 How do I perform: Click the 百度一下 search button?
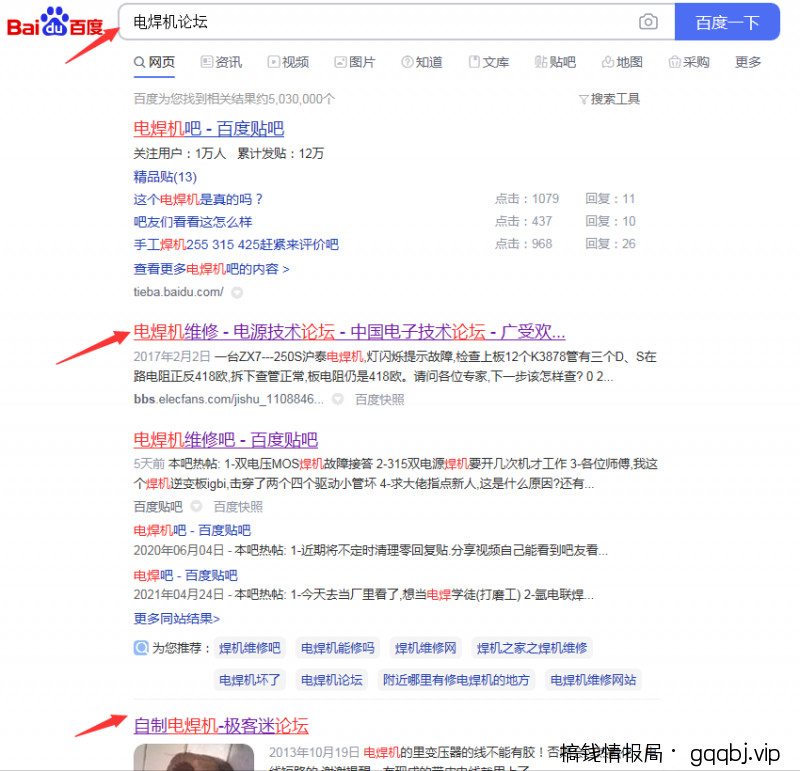[727, 22]
